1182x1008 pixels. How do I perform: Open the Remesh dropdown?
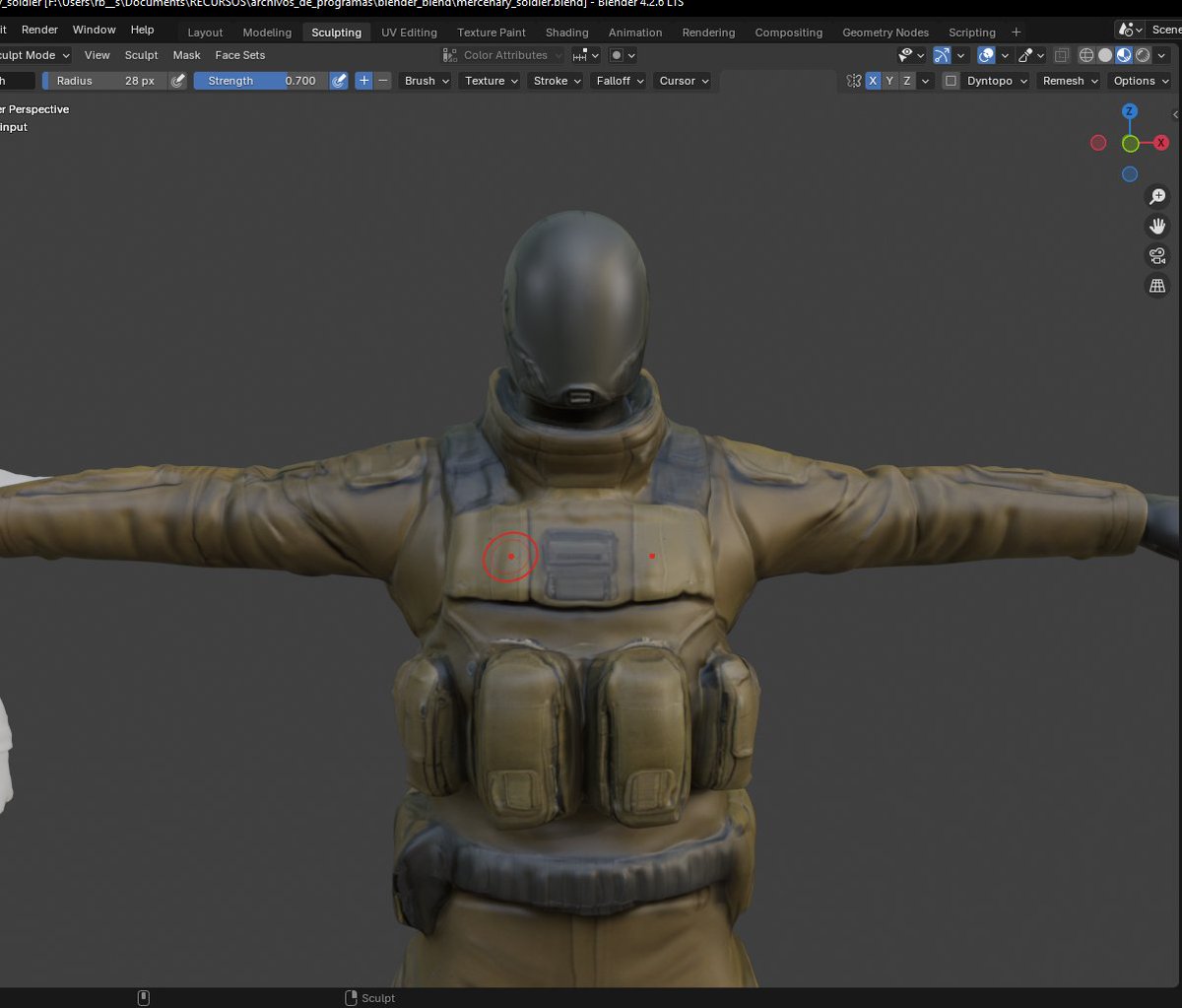tap(1071, 81)
